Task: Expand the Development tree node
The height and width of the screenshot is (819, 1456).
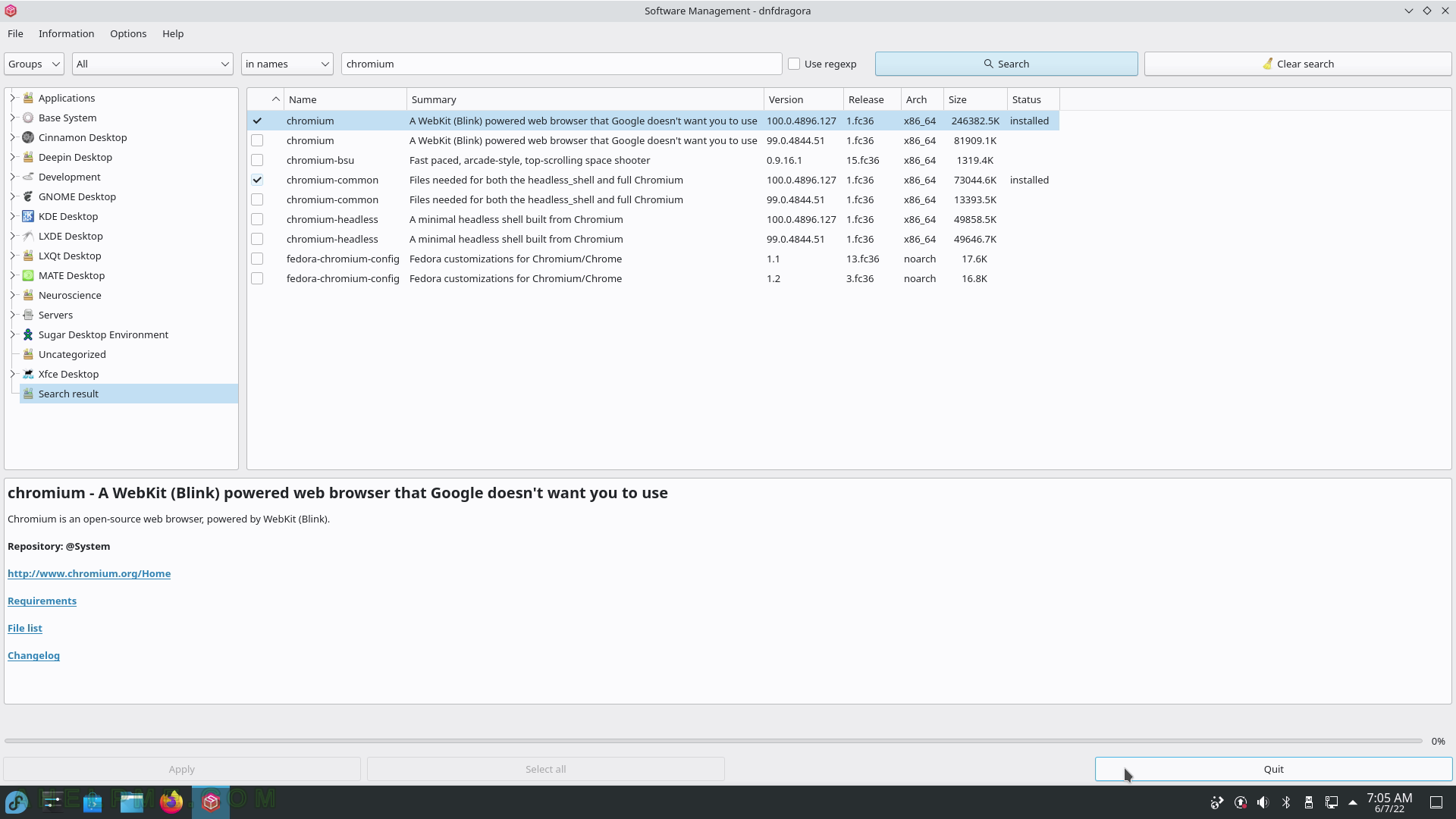Action: pyautogui.click(x=12, y=177)
